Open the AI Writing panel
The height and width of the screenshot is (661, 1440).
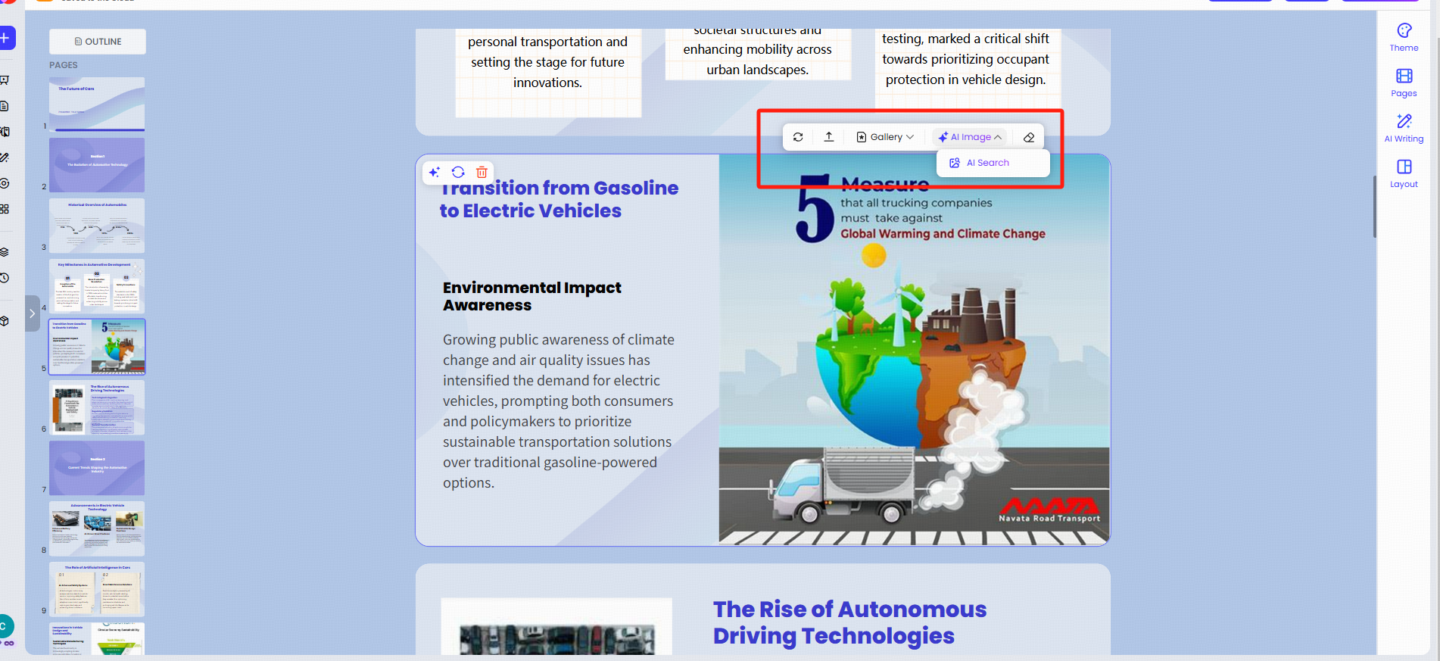pos(1404,125)
